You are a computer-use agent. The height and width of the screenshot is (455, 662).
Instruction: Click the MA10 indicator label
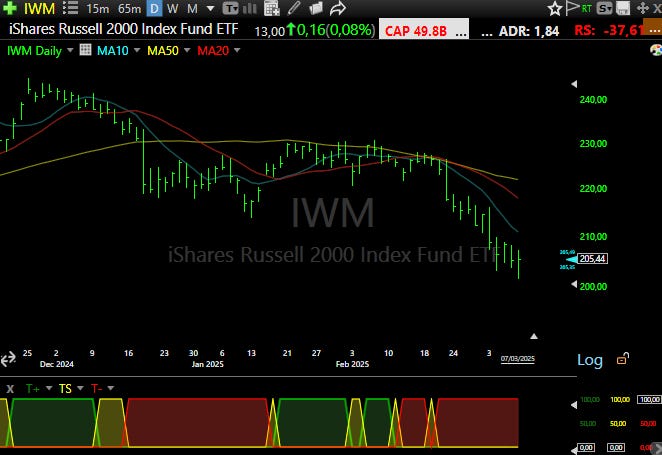point(112,51)
